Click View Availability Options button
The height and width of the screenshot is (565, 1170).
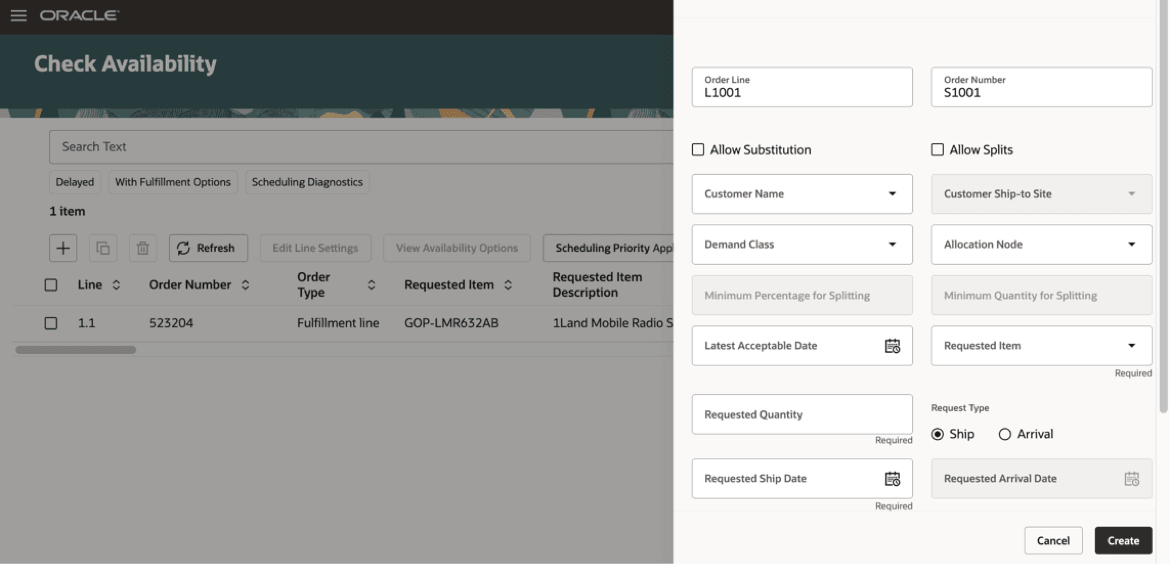point(457,248)
